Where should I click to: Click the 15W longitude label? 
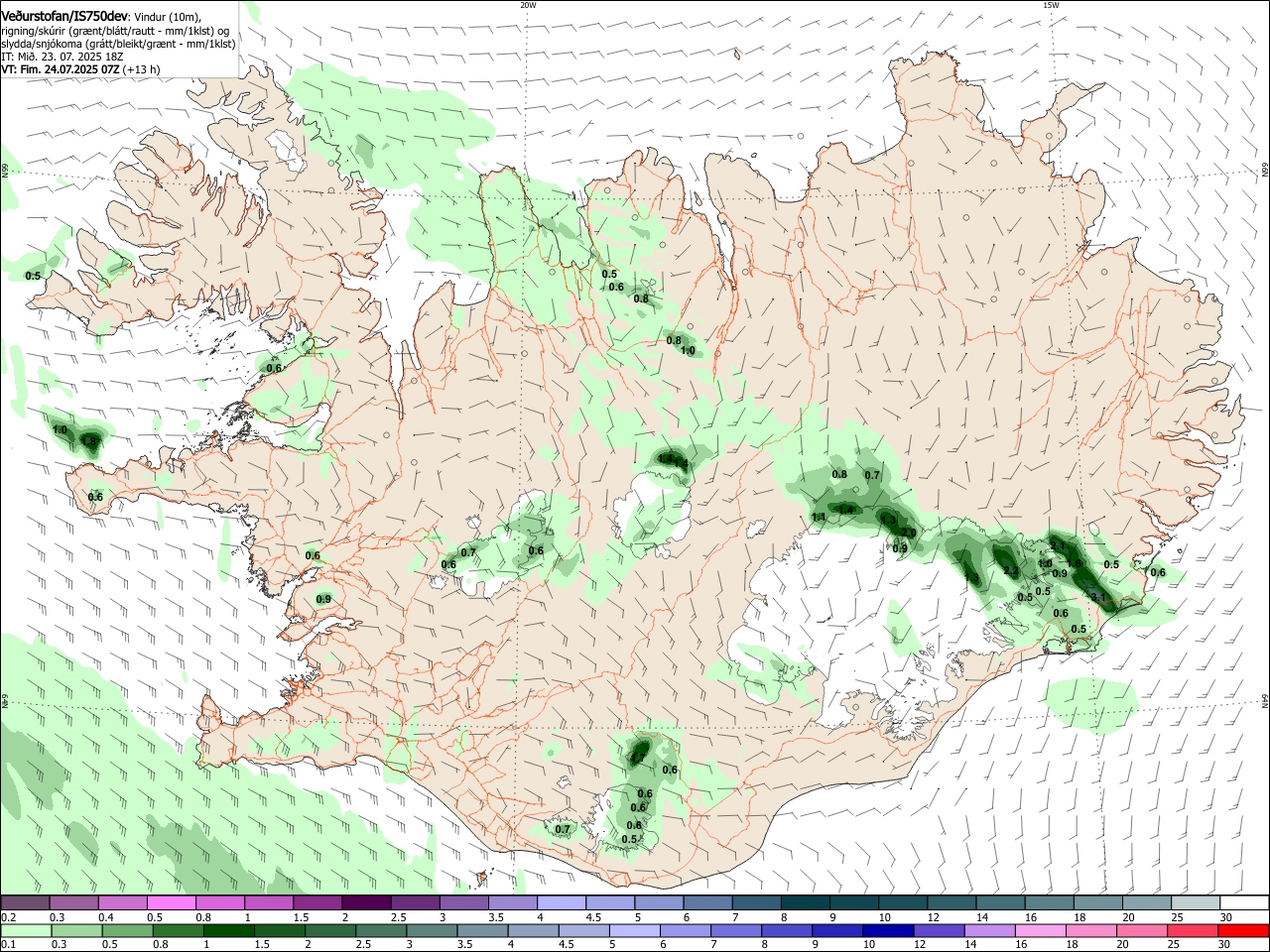click(x=1051, y=5)
